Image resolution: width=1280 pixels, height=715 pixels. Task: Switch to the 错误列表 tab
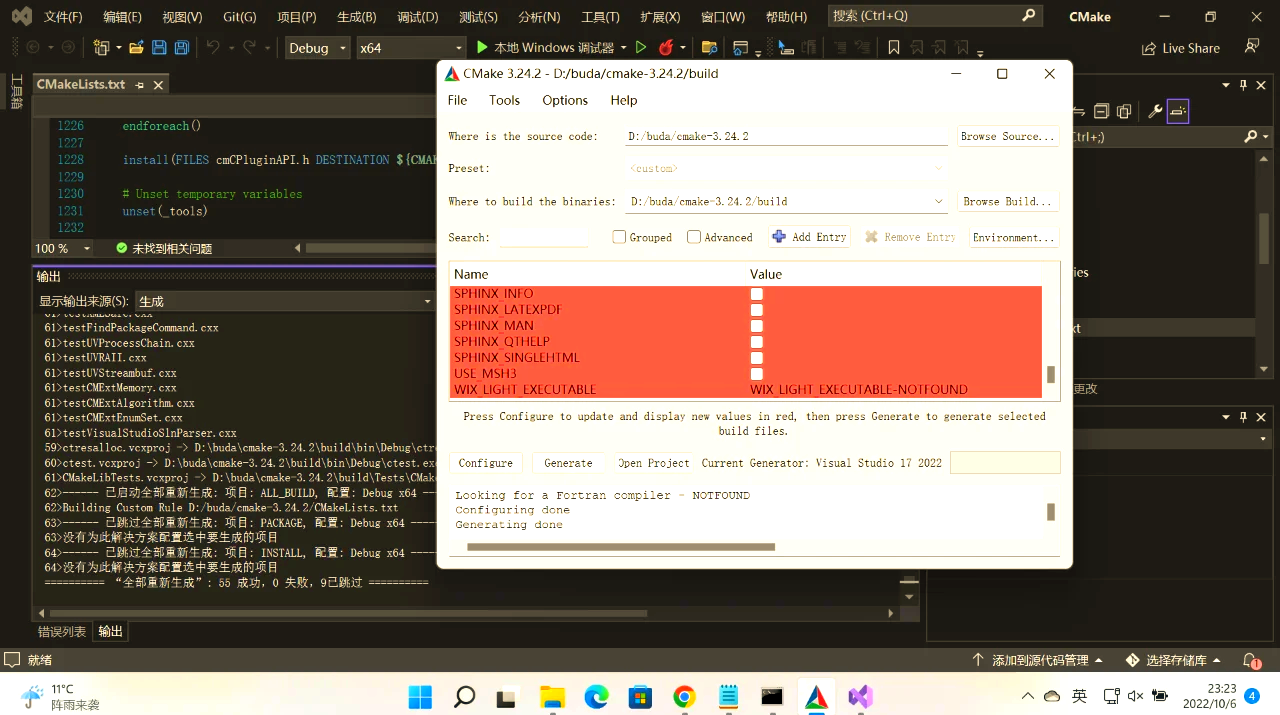pos(62,631)
